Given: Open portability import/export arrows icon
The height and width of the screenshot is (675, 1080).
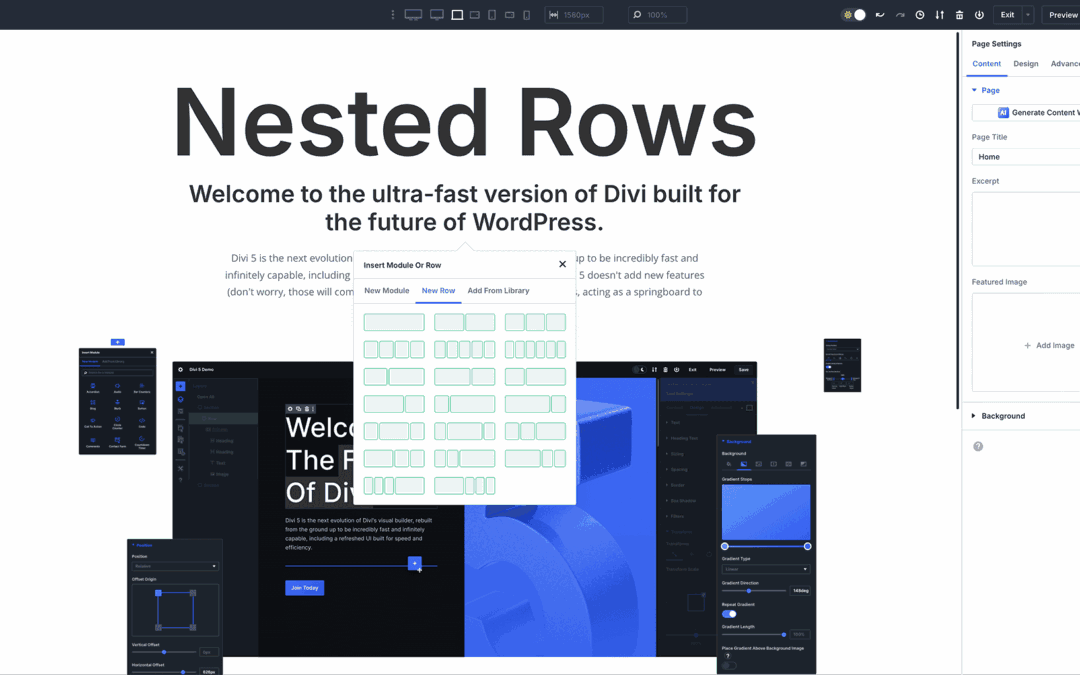Looking at the screenshot, I should click(939, 15).
